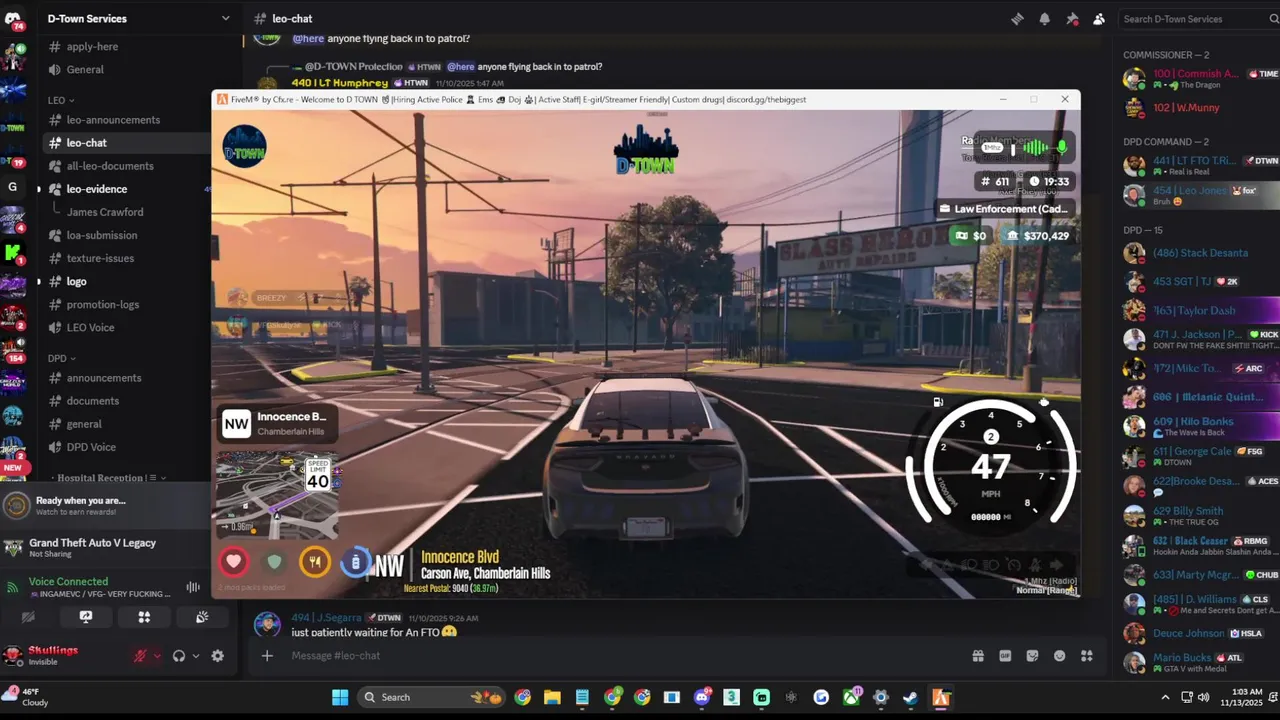1280x720 pixels.
Task: Open member Mario Bucks profile
Action: (x=1201, y=662)
